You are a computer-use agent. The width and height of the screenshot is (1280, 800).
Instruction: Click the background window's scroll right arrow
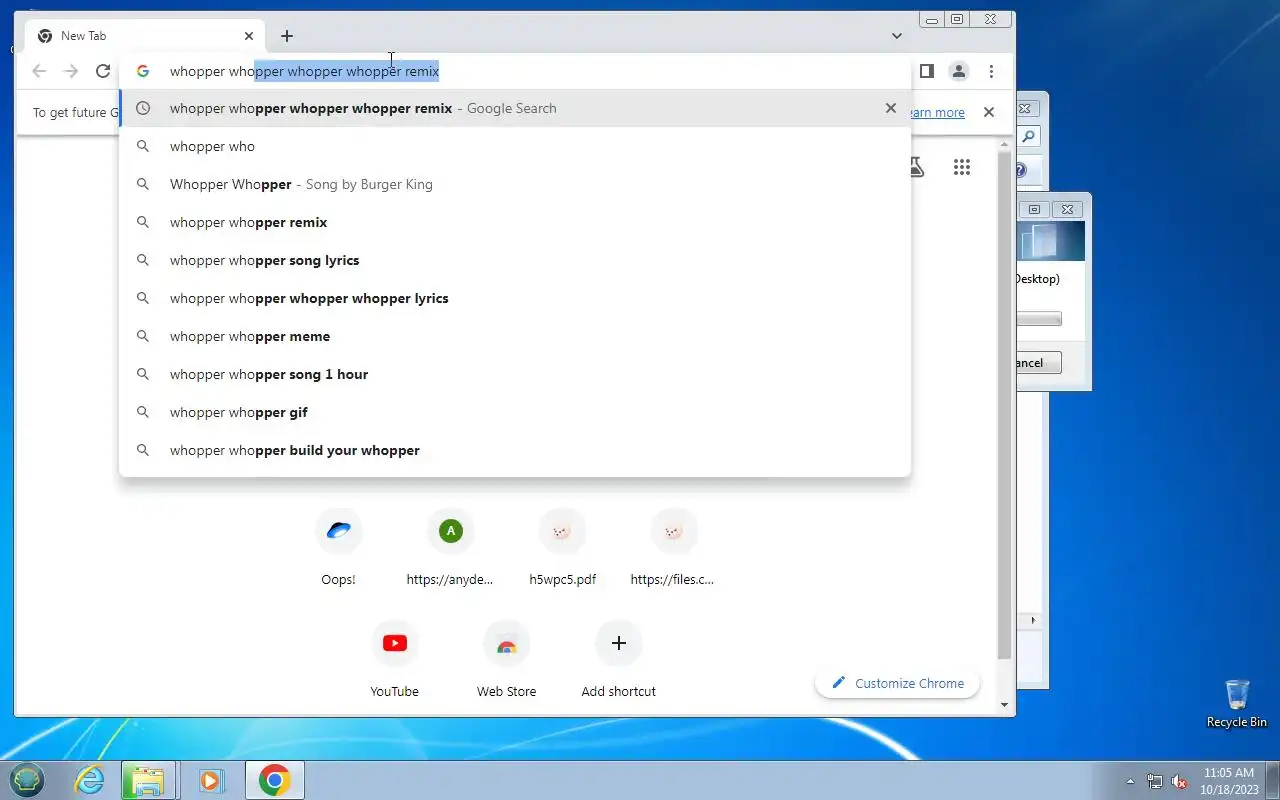[1033, 621]
